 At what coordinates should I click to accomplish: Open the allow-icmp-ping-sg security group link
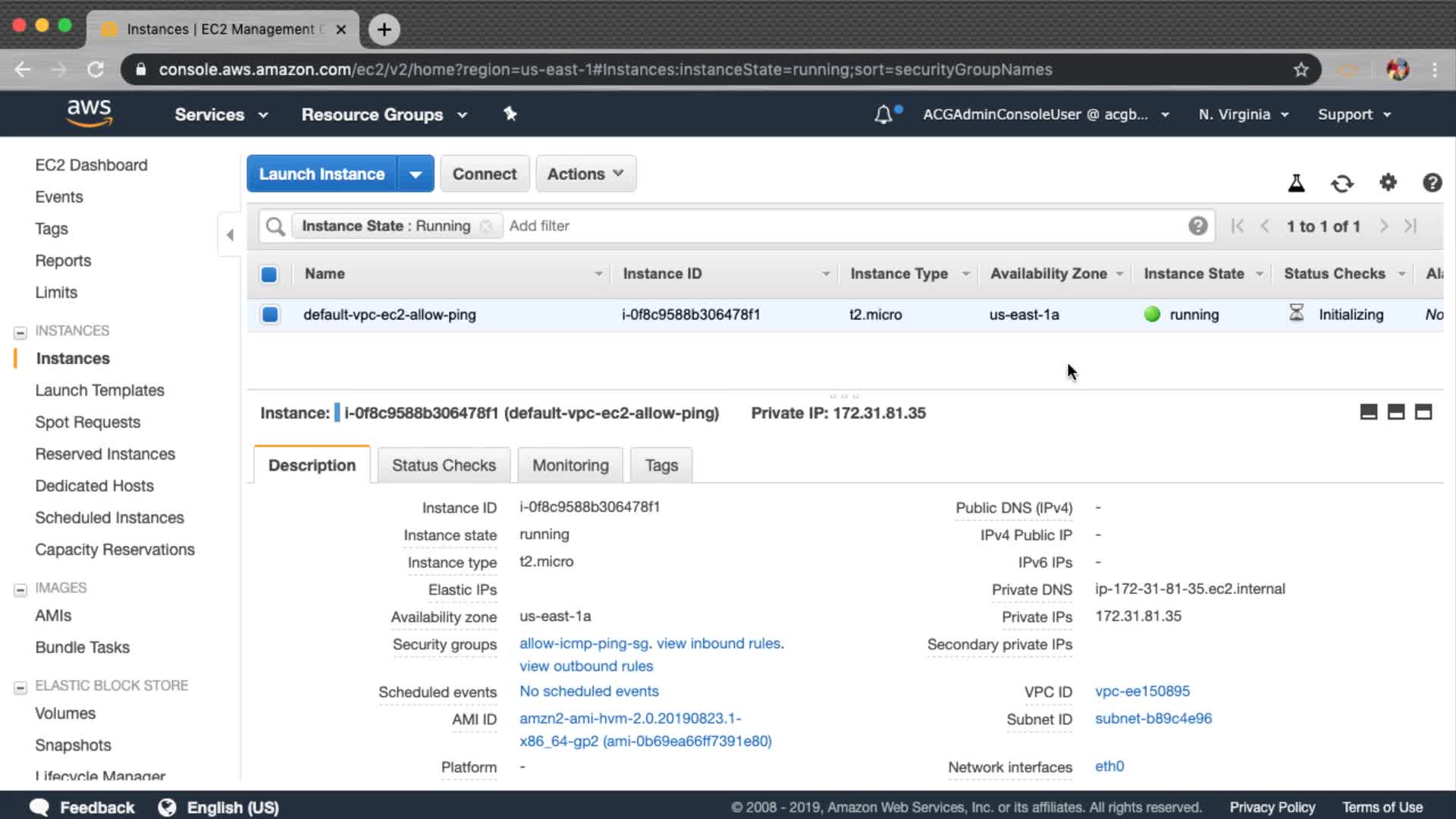(584, 643)
